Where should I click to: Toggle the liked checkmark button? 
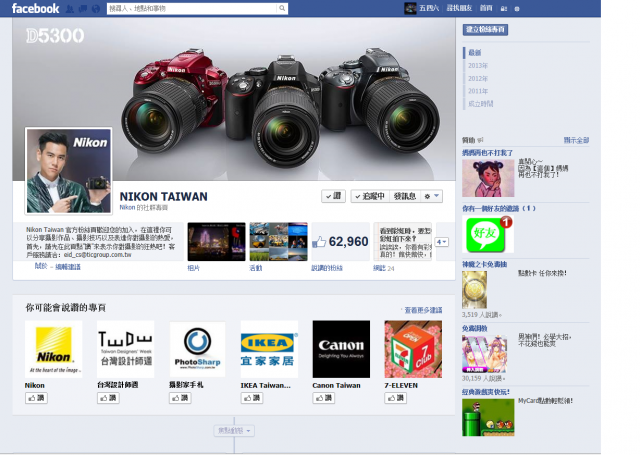[333, 196]
